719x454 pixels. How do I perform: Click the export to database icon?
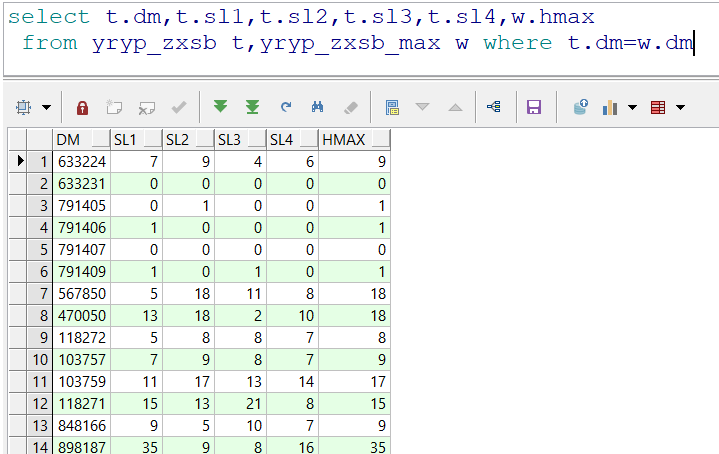[581, 107]
